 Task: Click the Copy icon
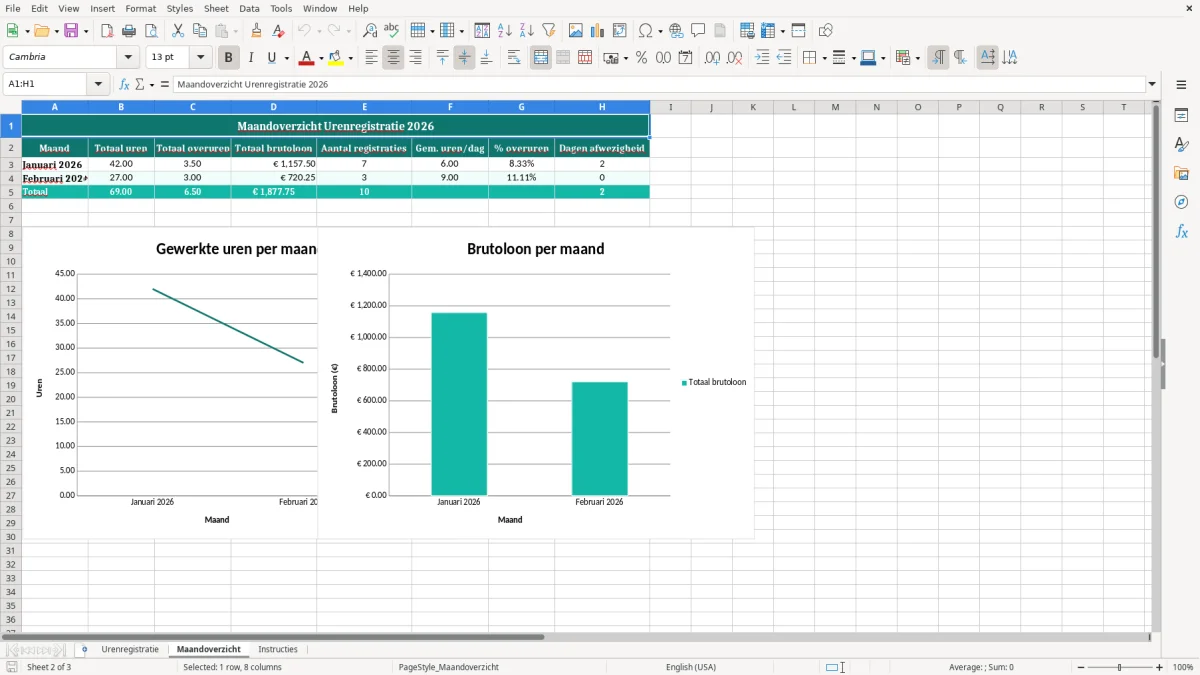(200, 31)
